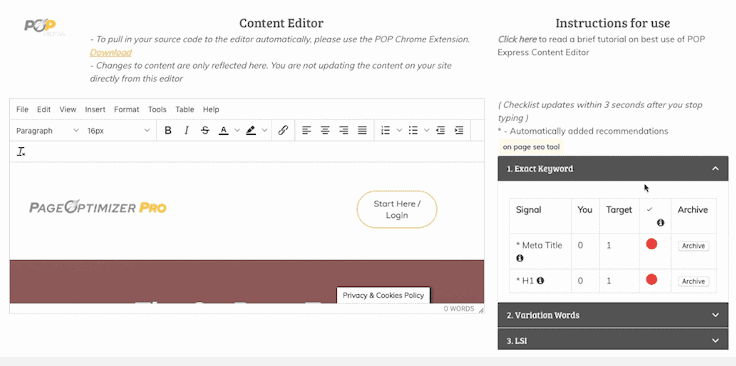Image resolution: width=736 pixels, height=366 pixels.
Task: Click info icon under checkmark column header
Action: coord(660,222)
